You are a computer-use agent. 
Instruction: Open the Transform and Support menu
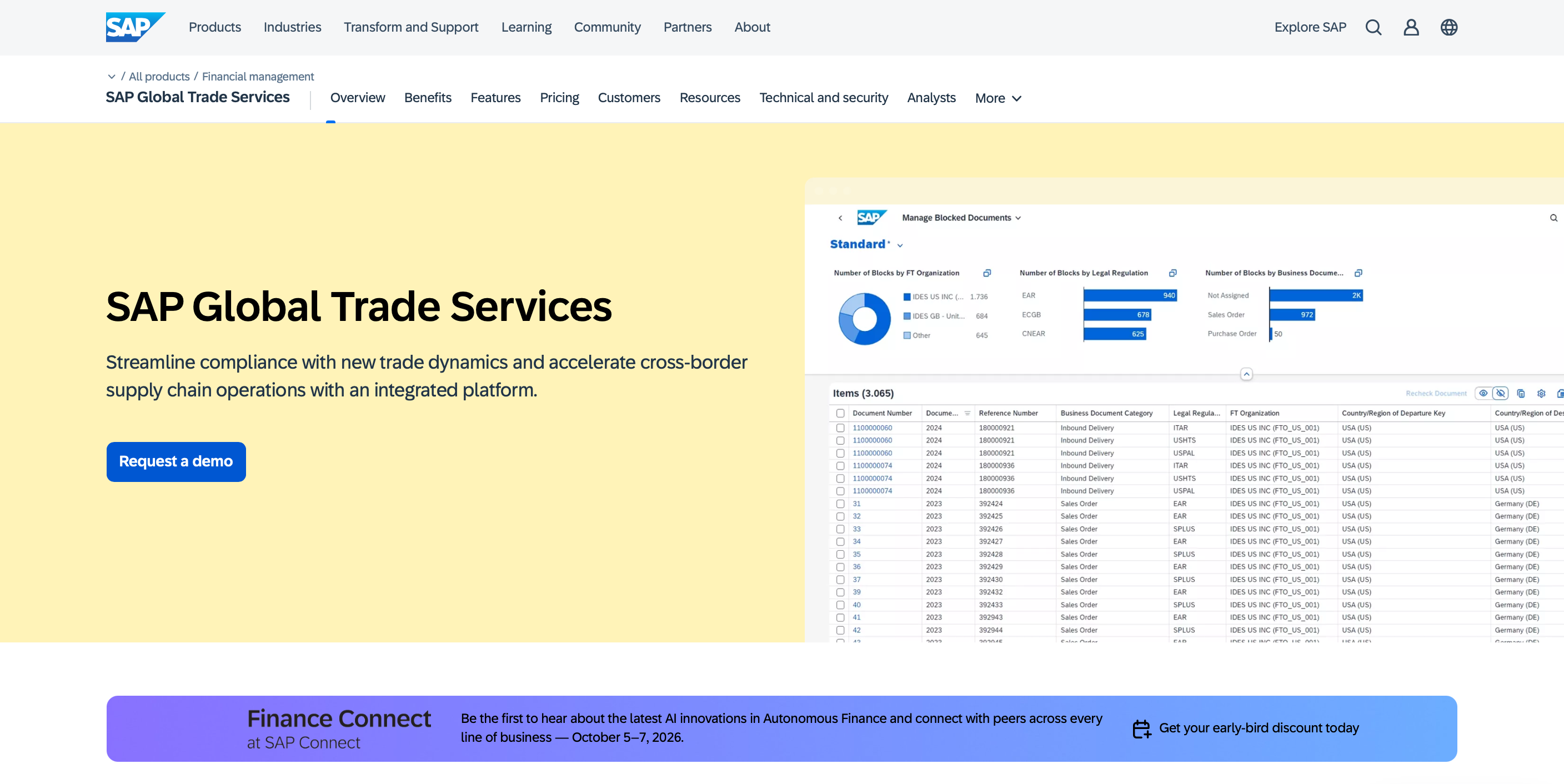click(411, 27)
